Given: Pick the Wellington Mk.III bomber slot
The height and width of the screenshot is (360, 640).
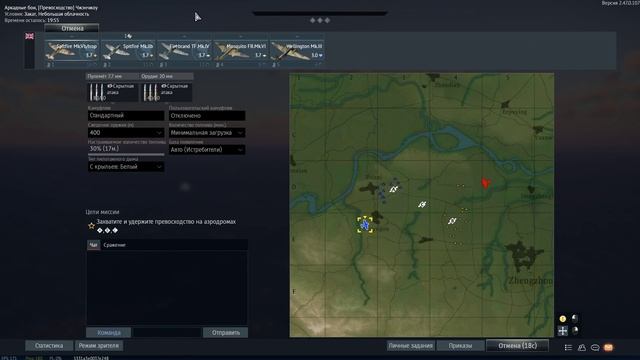Looking at the screenshot, I should (x=297, y=51).
